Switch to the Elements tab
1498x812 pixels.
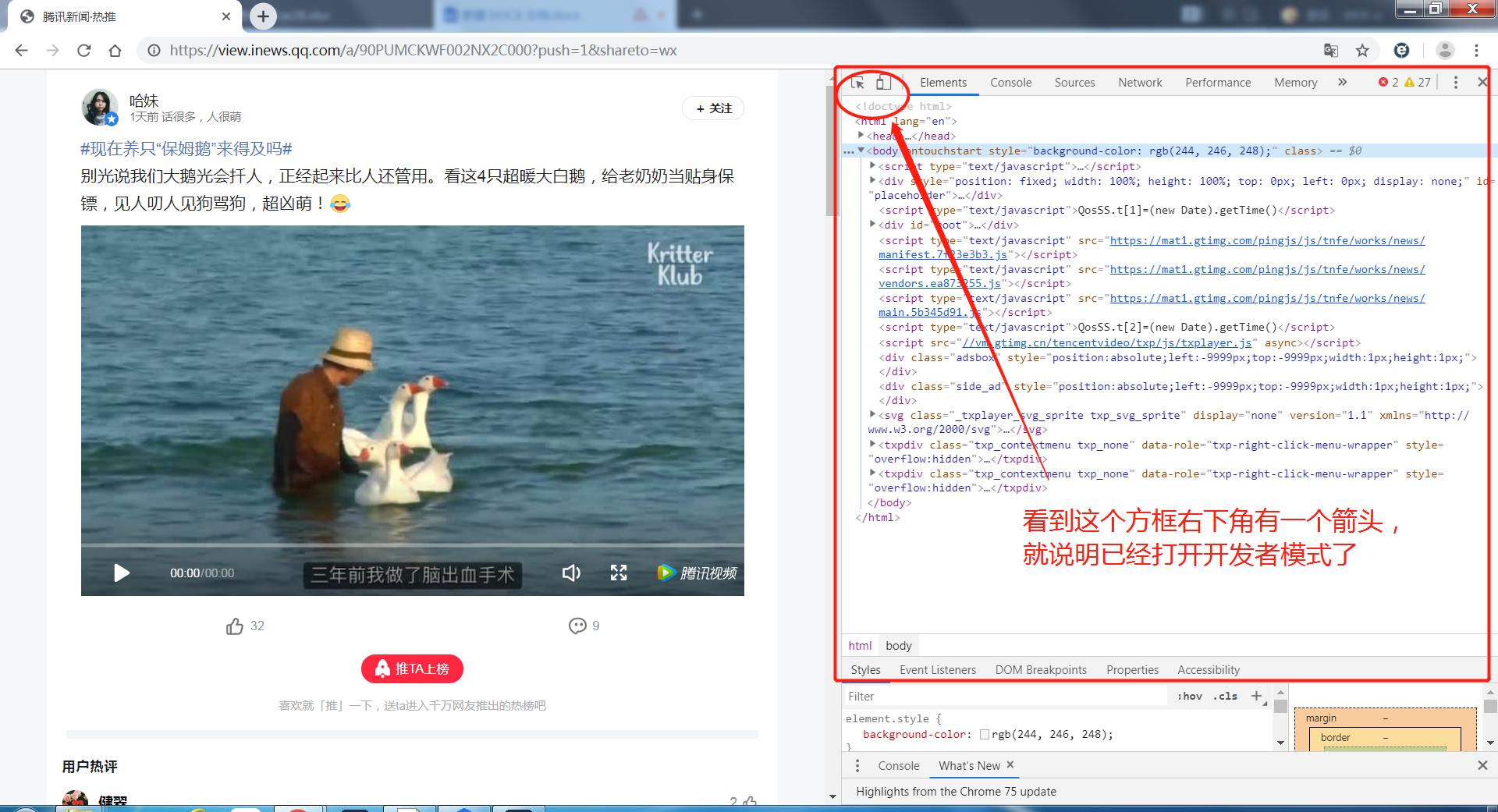(943, 83)
